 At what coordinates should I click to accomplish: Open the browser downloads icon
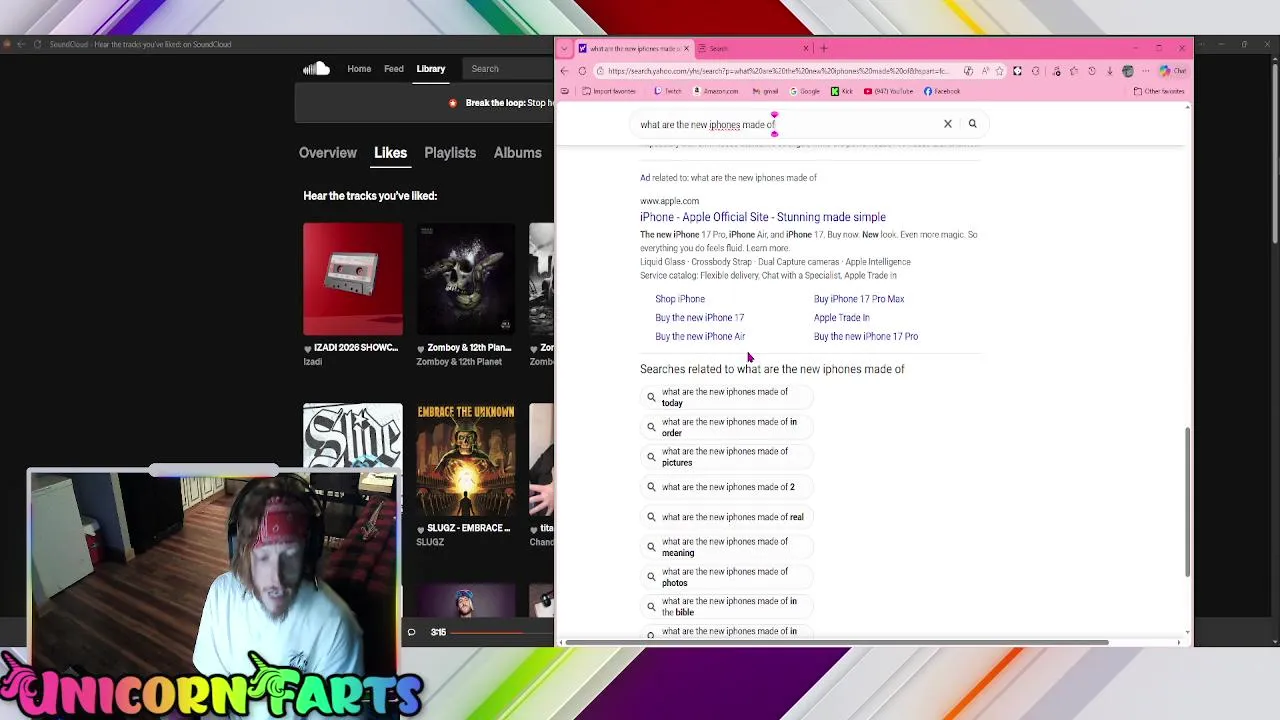point(1109,71)
